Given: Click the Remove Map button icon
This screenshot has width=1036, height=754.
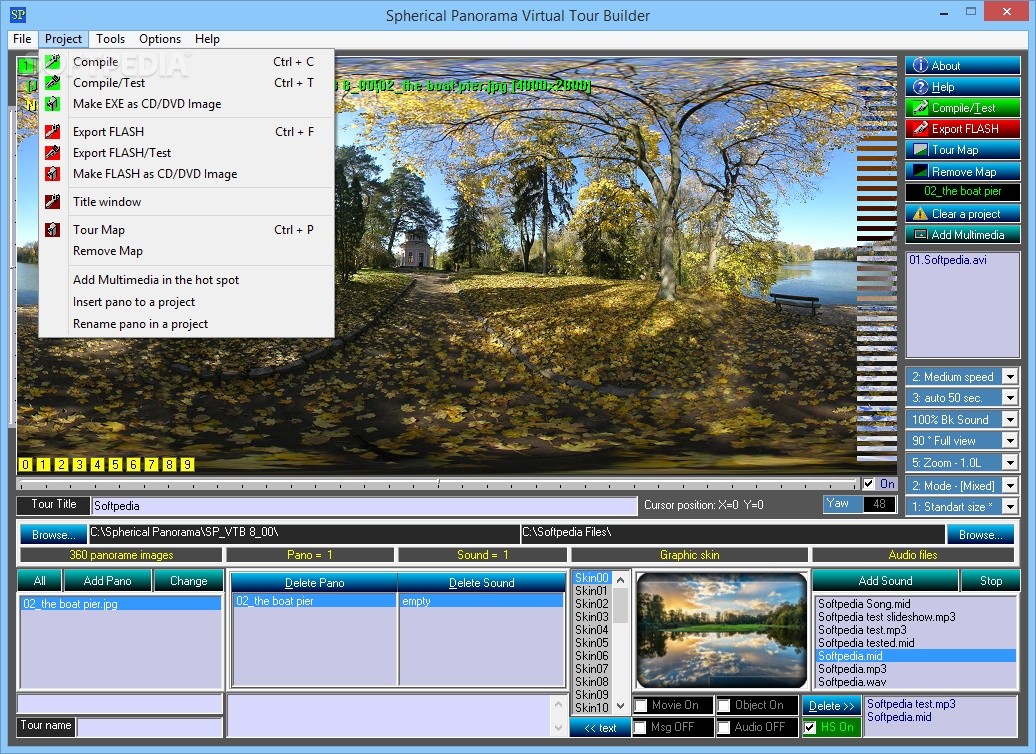Looking at the screenshot, I should coord(920,171).
